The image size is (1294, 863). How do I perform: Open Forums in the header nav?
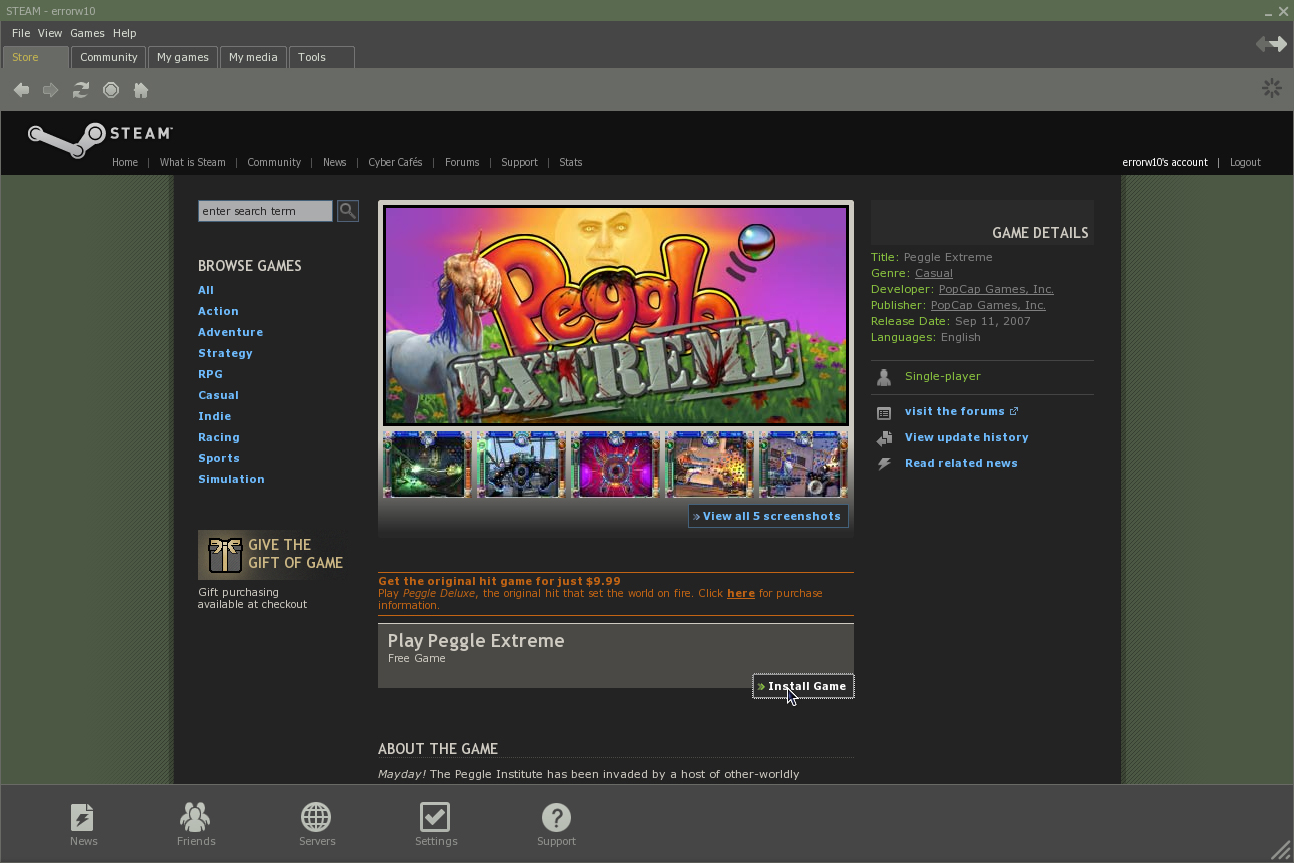point(462,162)
